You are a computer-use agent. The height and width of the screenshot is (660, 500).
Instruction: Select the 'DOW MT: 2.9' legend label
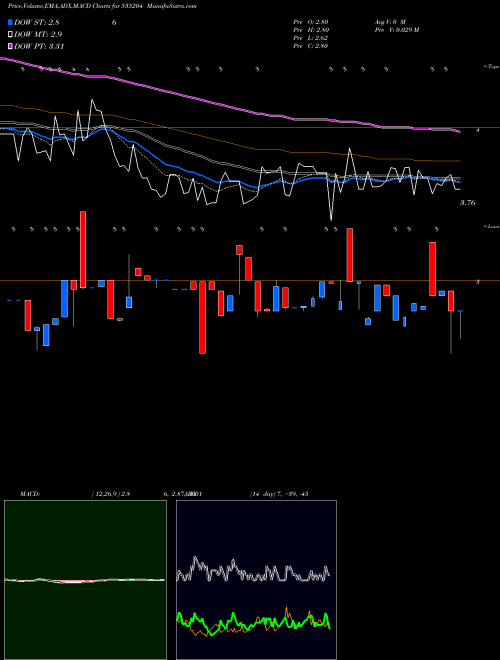(x=37, y=35)
